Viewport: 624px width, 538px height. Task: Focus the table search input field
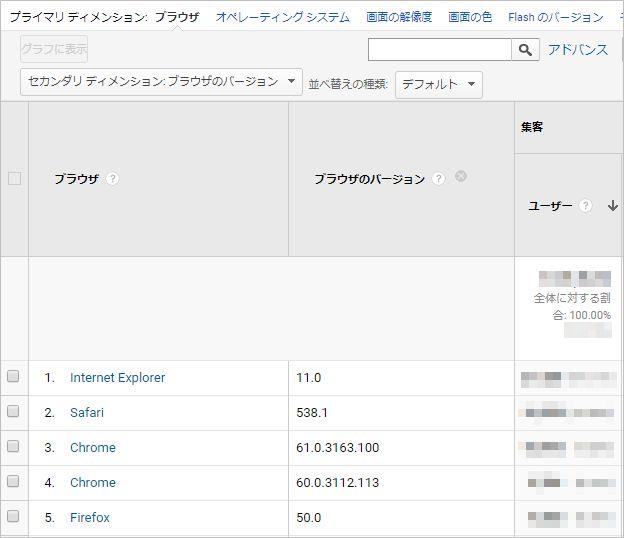[x=440, y=50]
